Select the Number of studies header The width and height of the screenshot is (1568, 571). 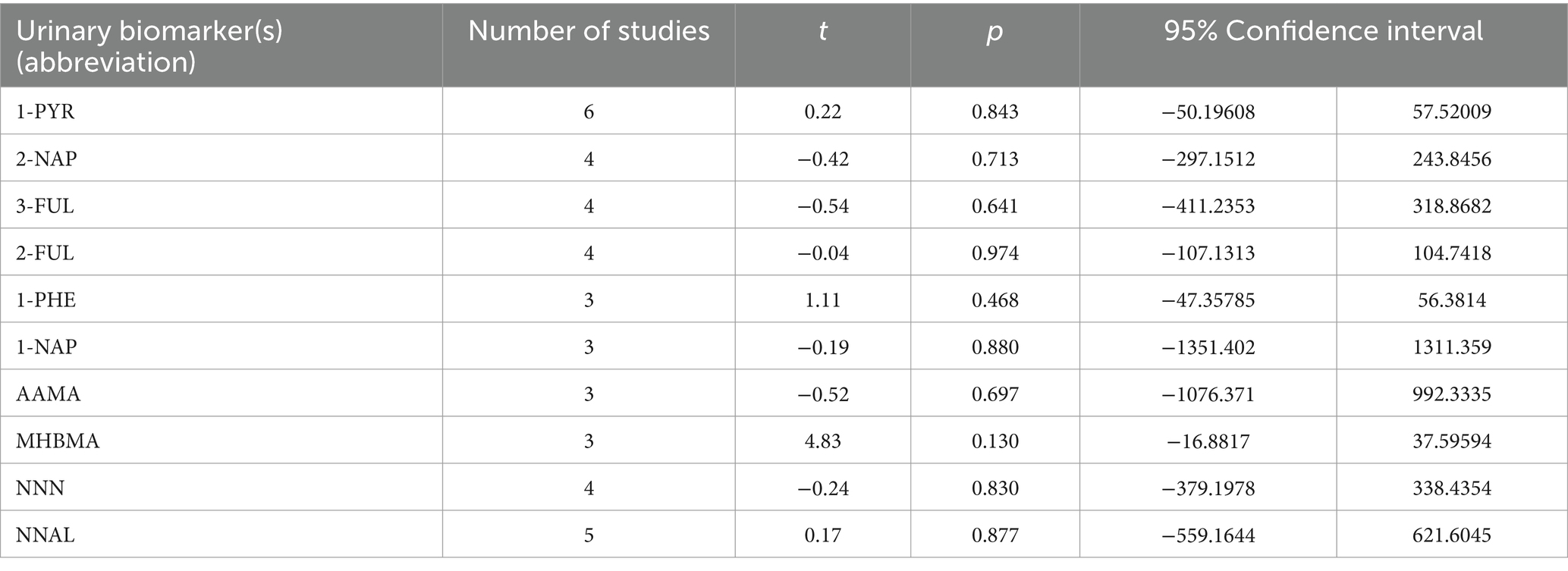589,31
